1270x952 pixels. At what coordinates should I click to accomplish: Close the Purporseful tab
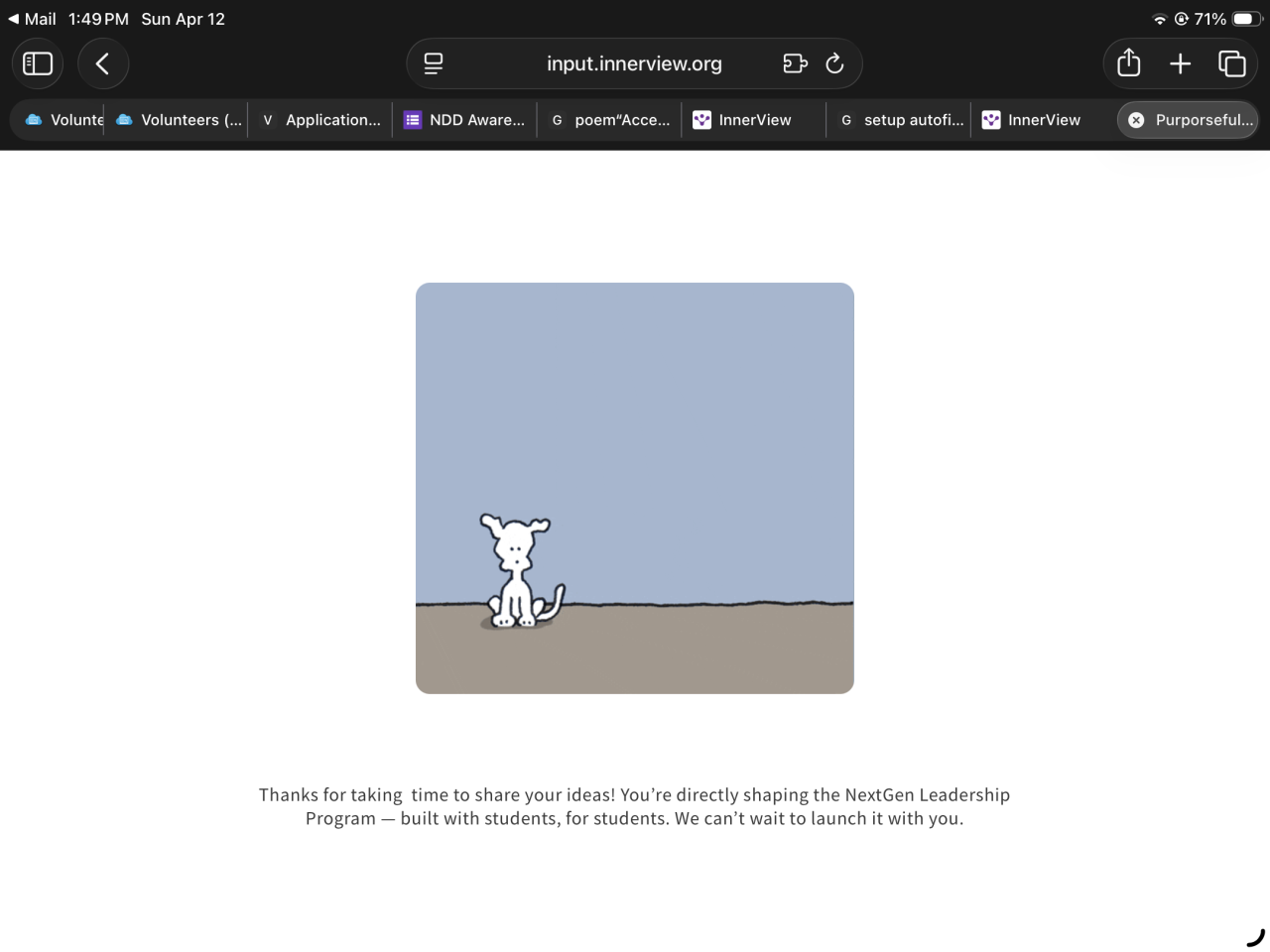coord(1136,120)
